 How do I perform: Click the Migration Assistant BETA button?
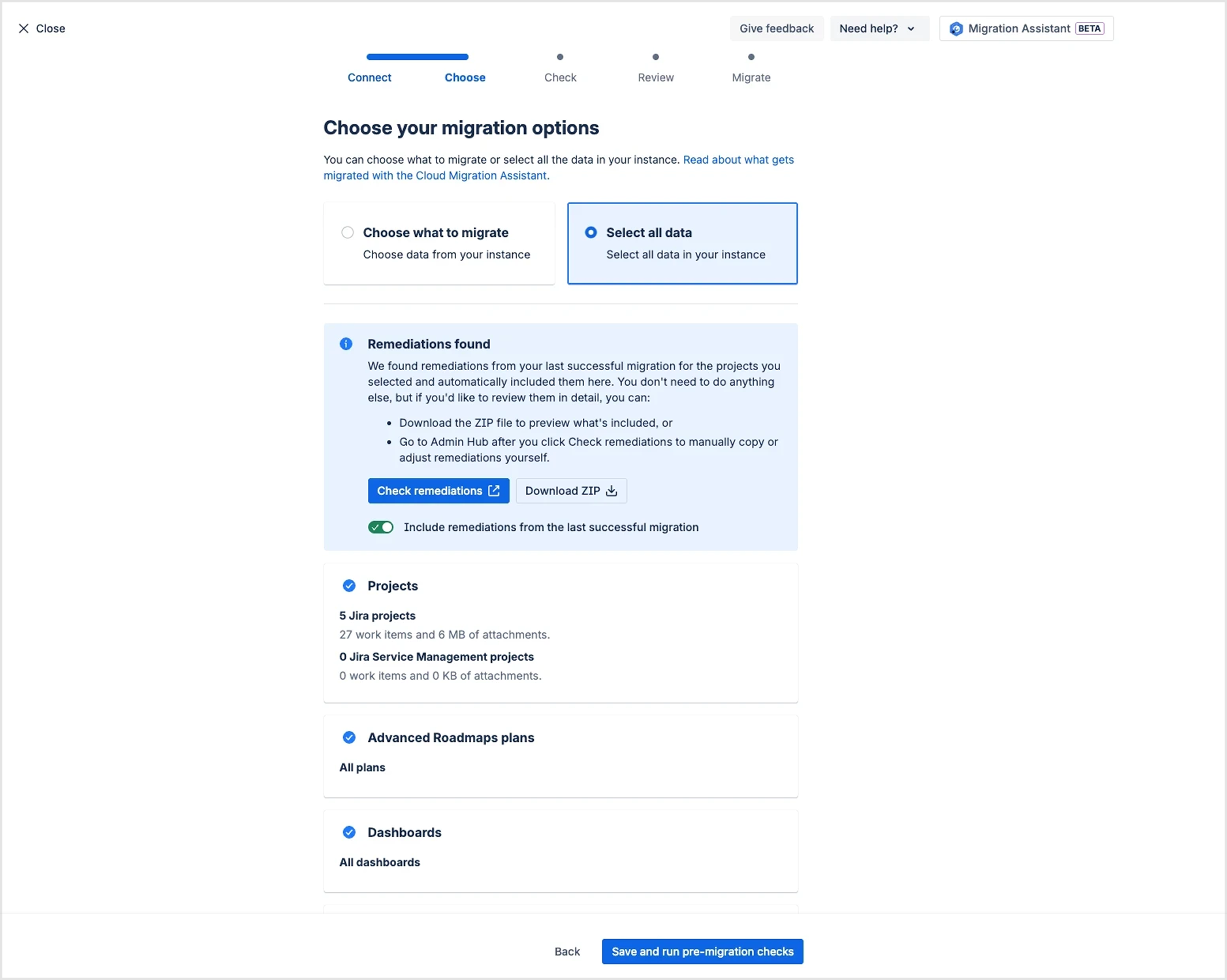pos(1027,28)
